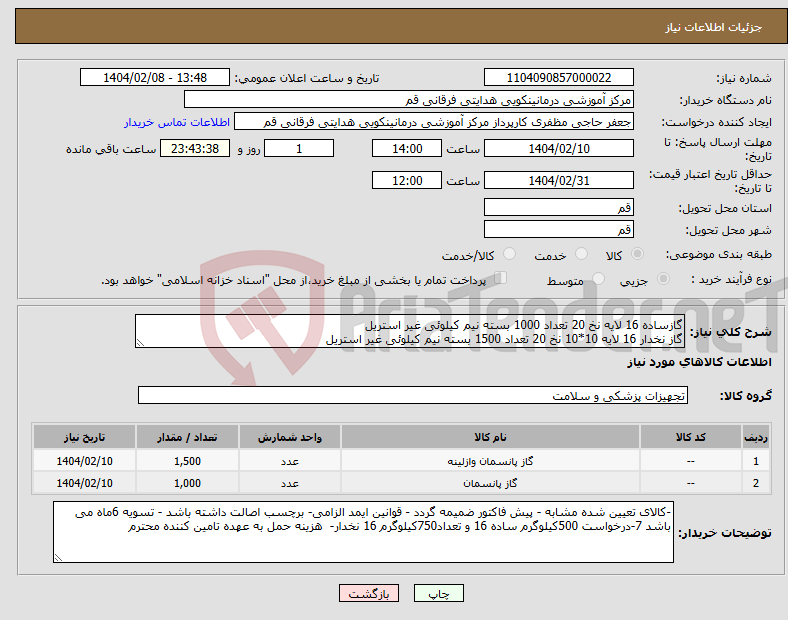Click resize handle of the description textarea
788x620 pixels.
click(140, 343)
